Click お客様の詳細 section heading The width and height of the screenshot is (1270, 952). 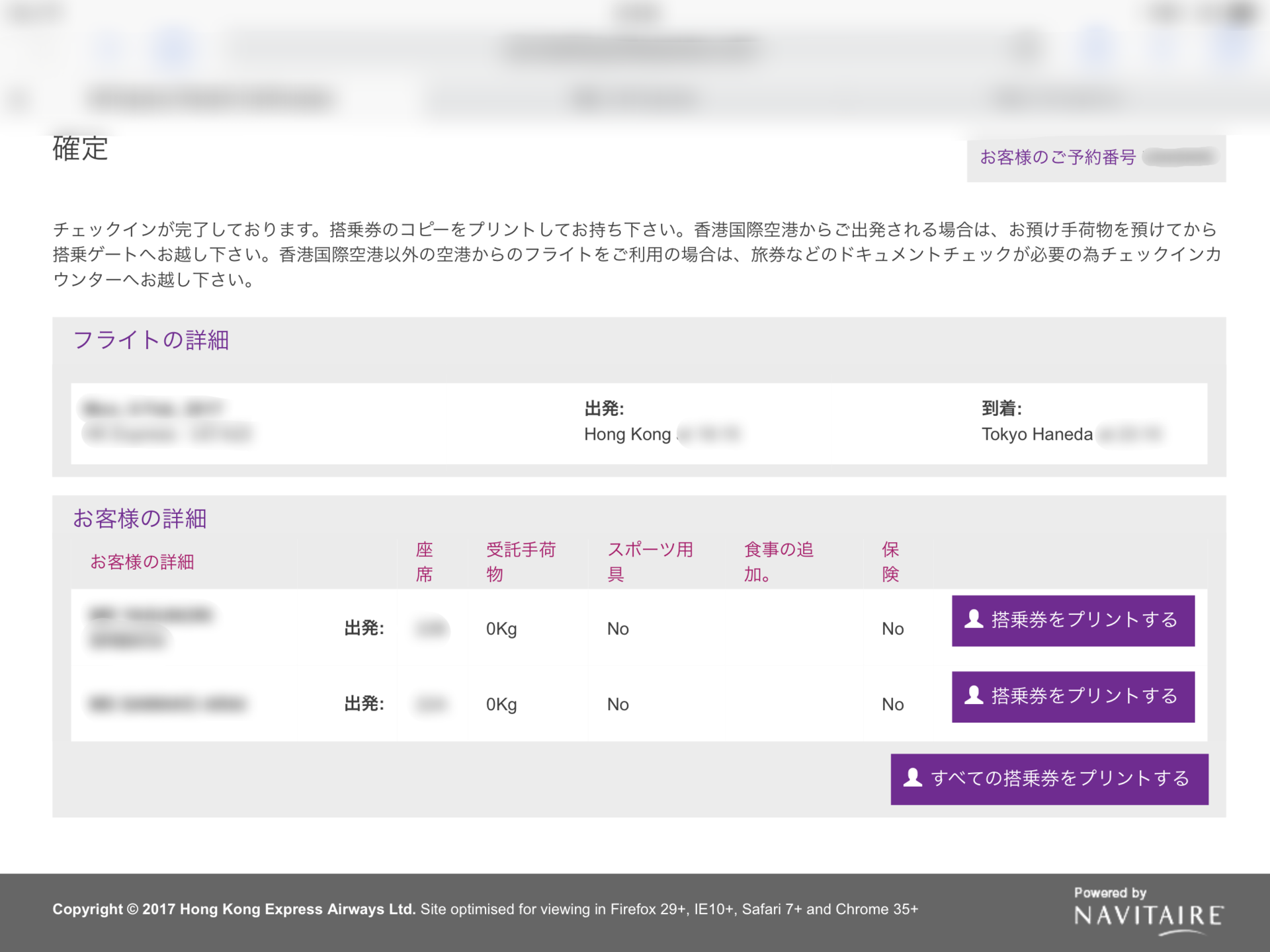coord(140,518)
